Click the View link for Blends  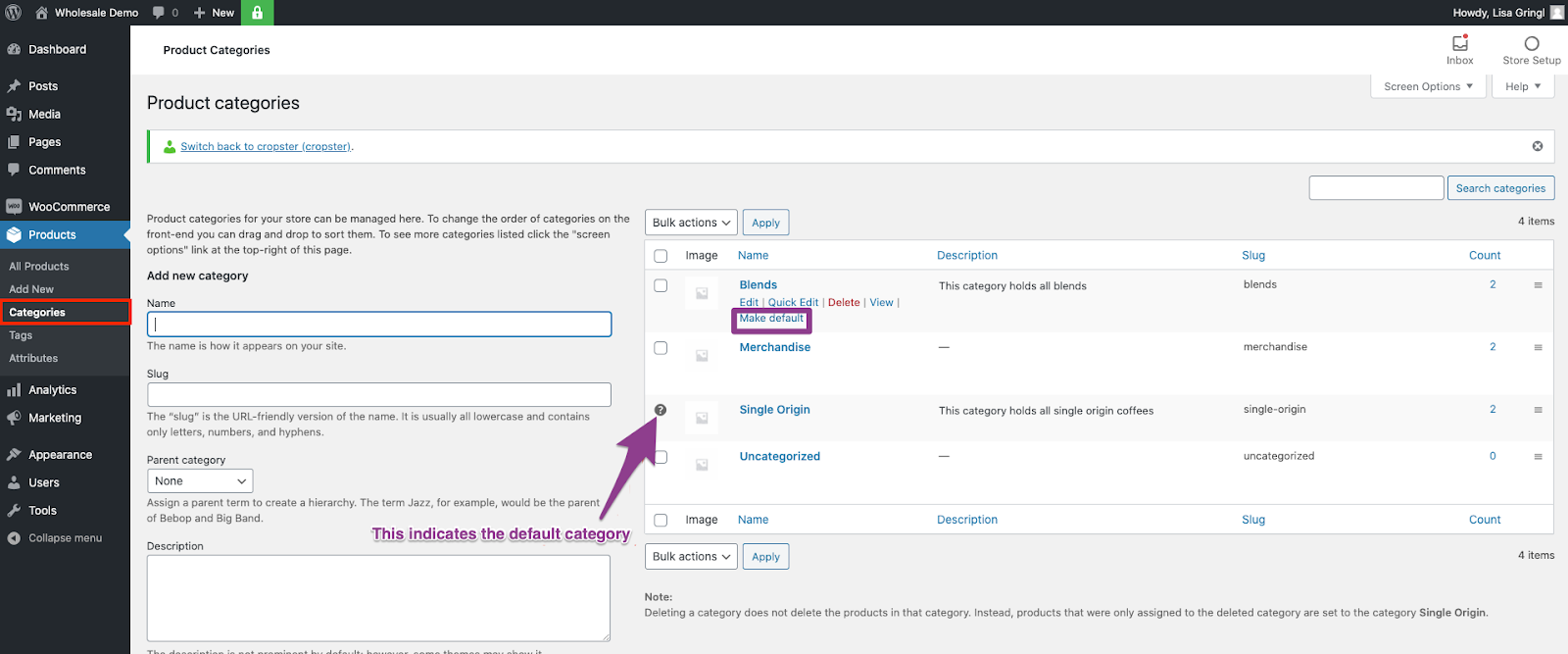(881, 303)
